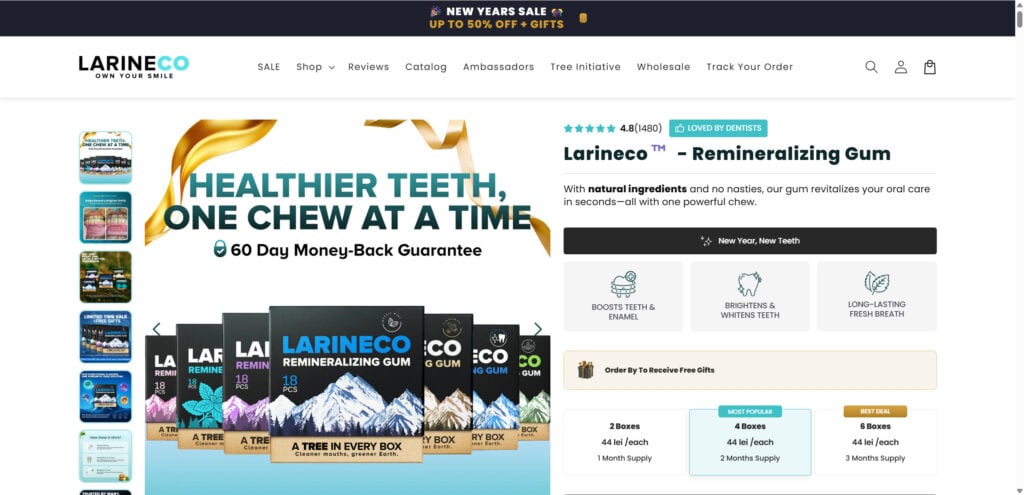Screen dimensions: 1024x495
Task: Click the gift box icon in banner
Action: [x=585, y=370]
